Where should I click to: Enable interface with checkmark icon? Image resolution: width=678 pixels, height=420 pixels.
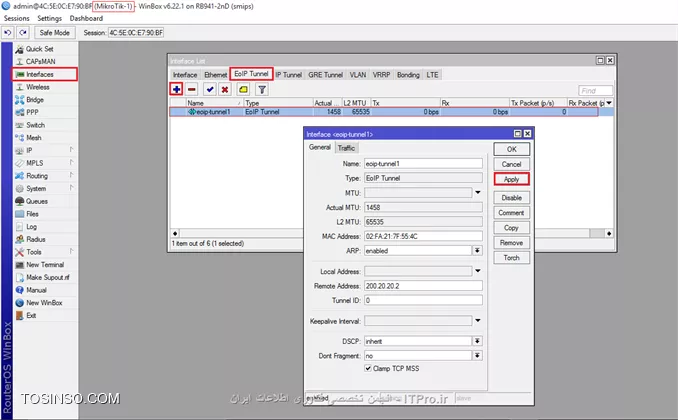pyautogui.click(x=210, y=90)
